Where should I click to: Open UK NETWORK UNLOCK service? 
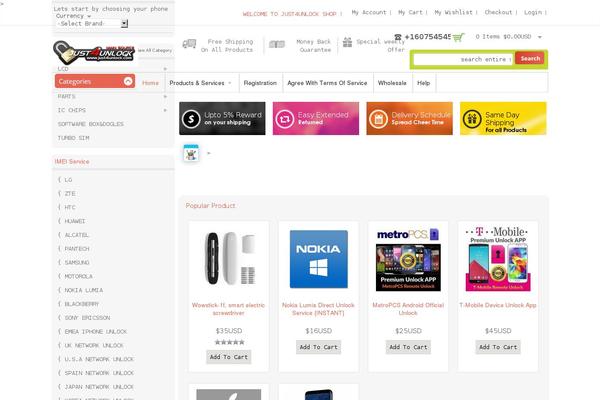click(94, 345)
